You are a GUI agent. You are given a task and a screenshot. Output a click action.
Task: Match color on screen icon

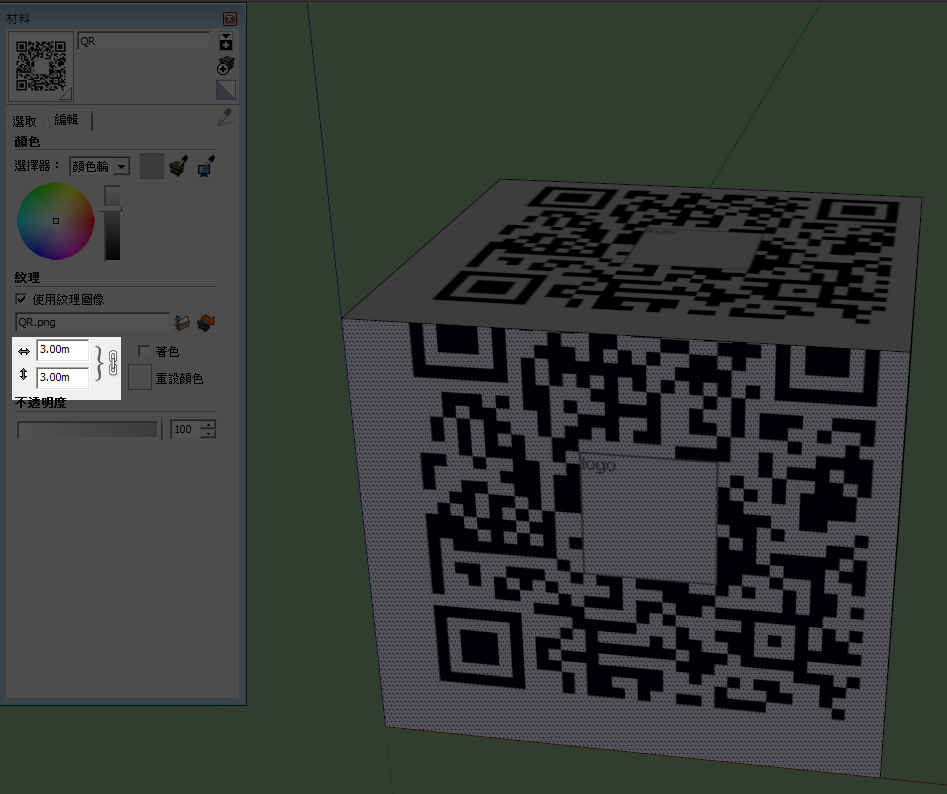point(207,166)
